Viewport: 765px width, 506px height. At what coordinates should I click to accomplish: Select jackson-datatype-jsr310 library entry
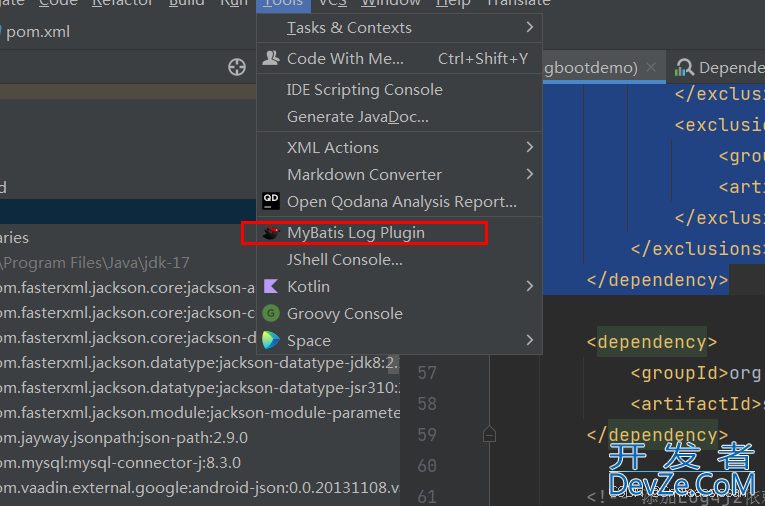[x=200, y=387]
